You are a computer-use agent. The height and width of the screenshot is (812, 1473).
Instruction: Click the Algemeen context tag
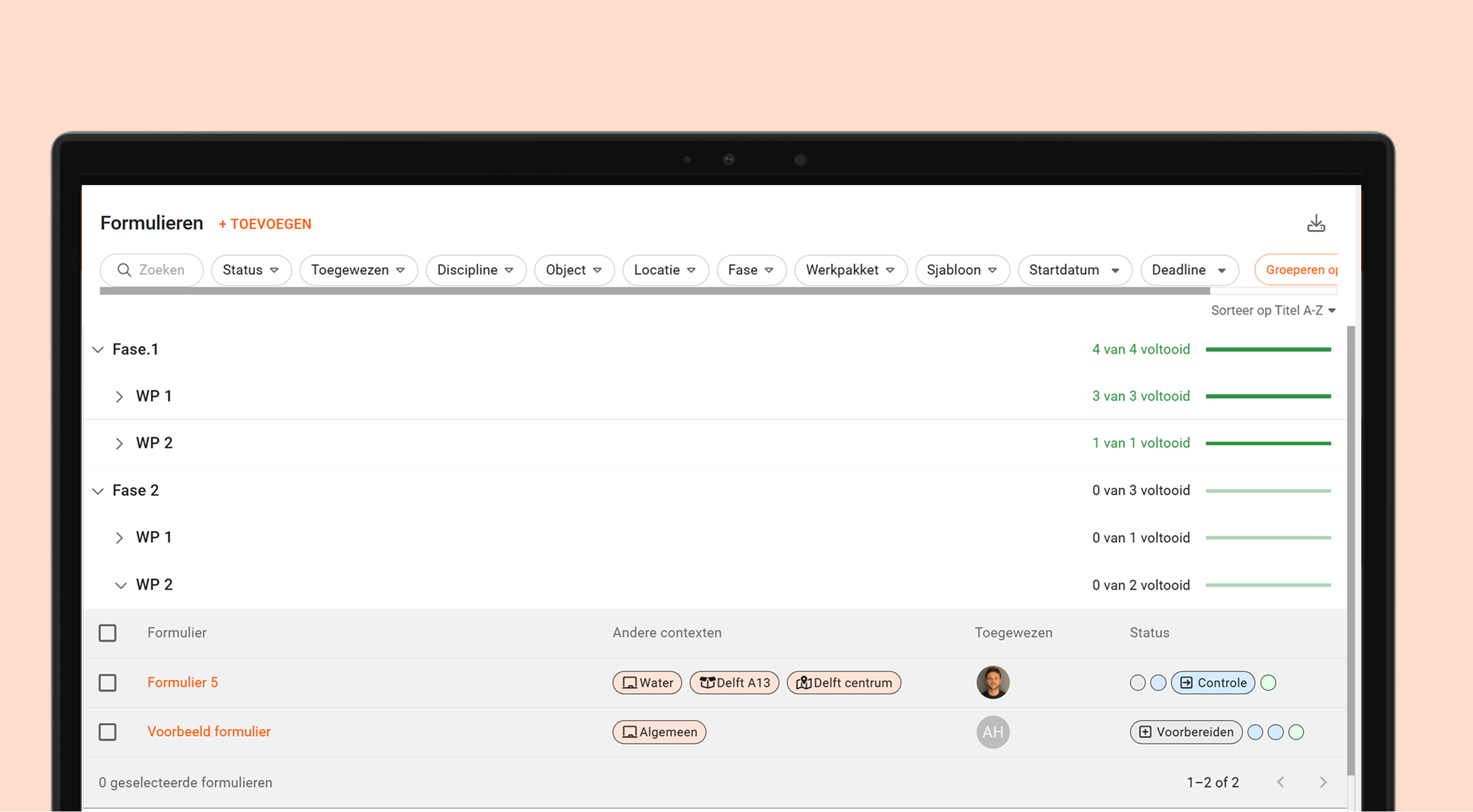coord(659,732)
